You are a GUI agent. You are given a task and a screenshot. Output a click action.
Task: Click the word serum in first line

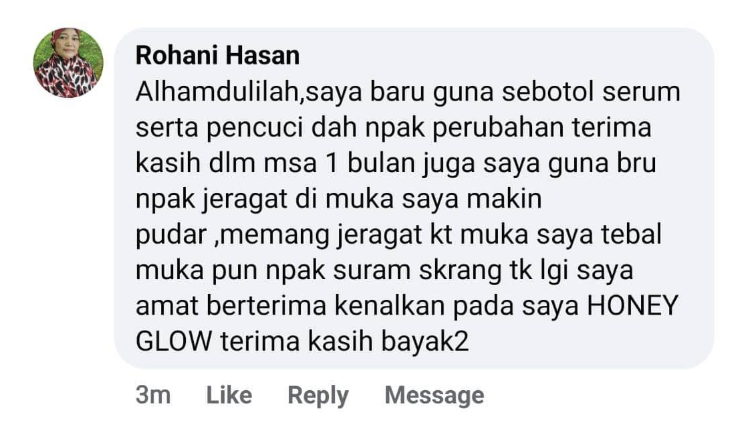click(x=641, y=92)
